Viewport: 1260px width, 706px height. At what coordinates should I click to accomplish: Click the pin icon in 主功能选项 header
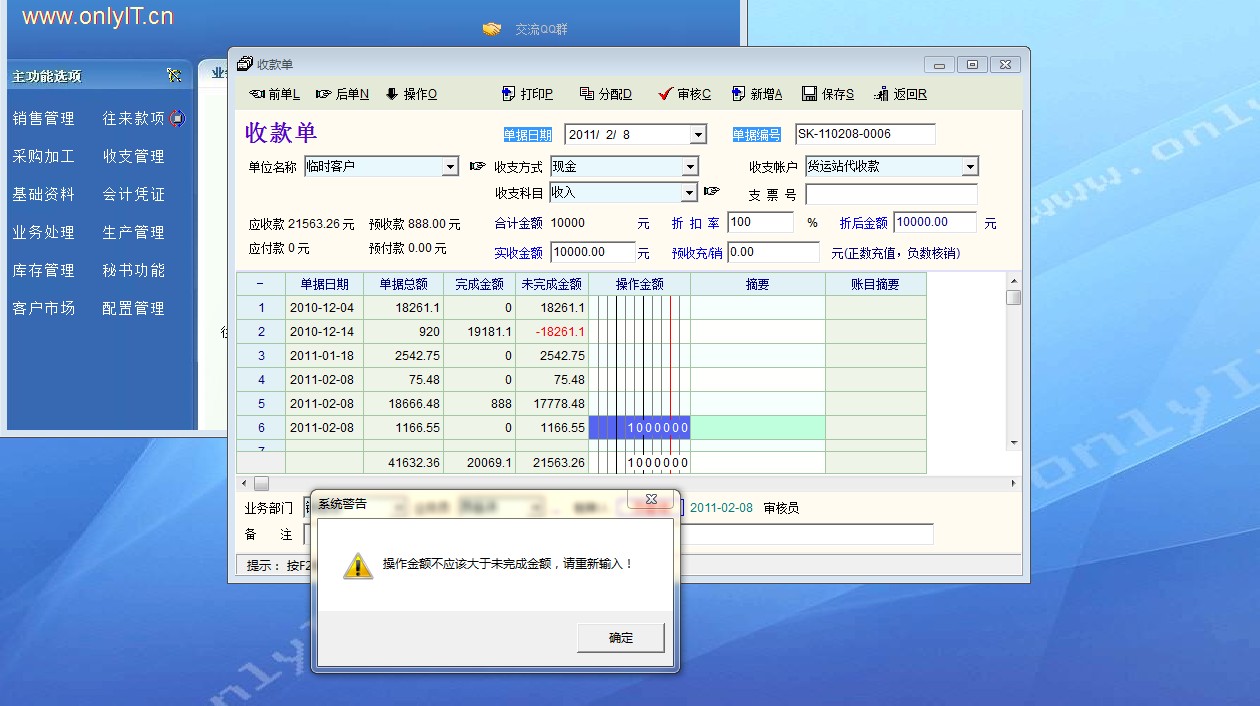174,76
